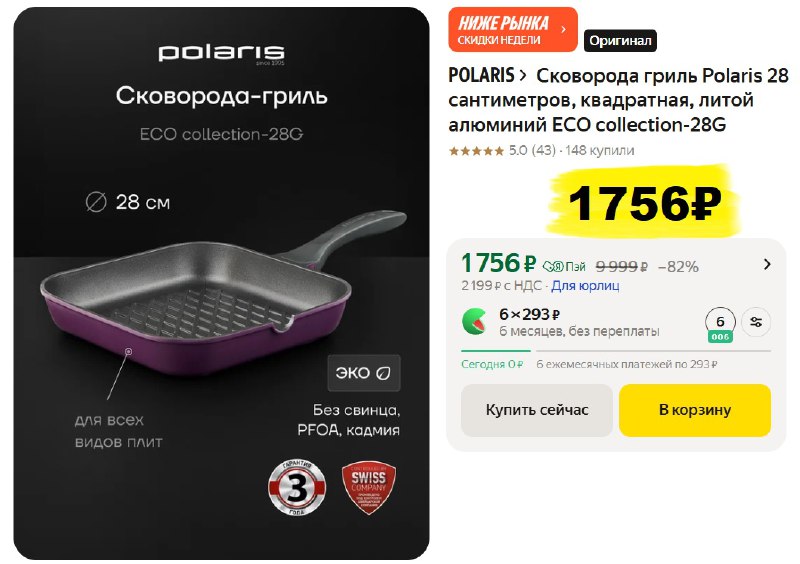Open the Yandex Pay icon next to price
800x564 pixels.
click(564, 266)
